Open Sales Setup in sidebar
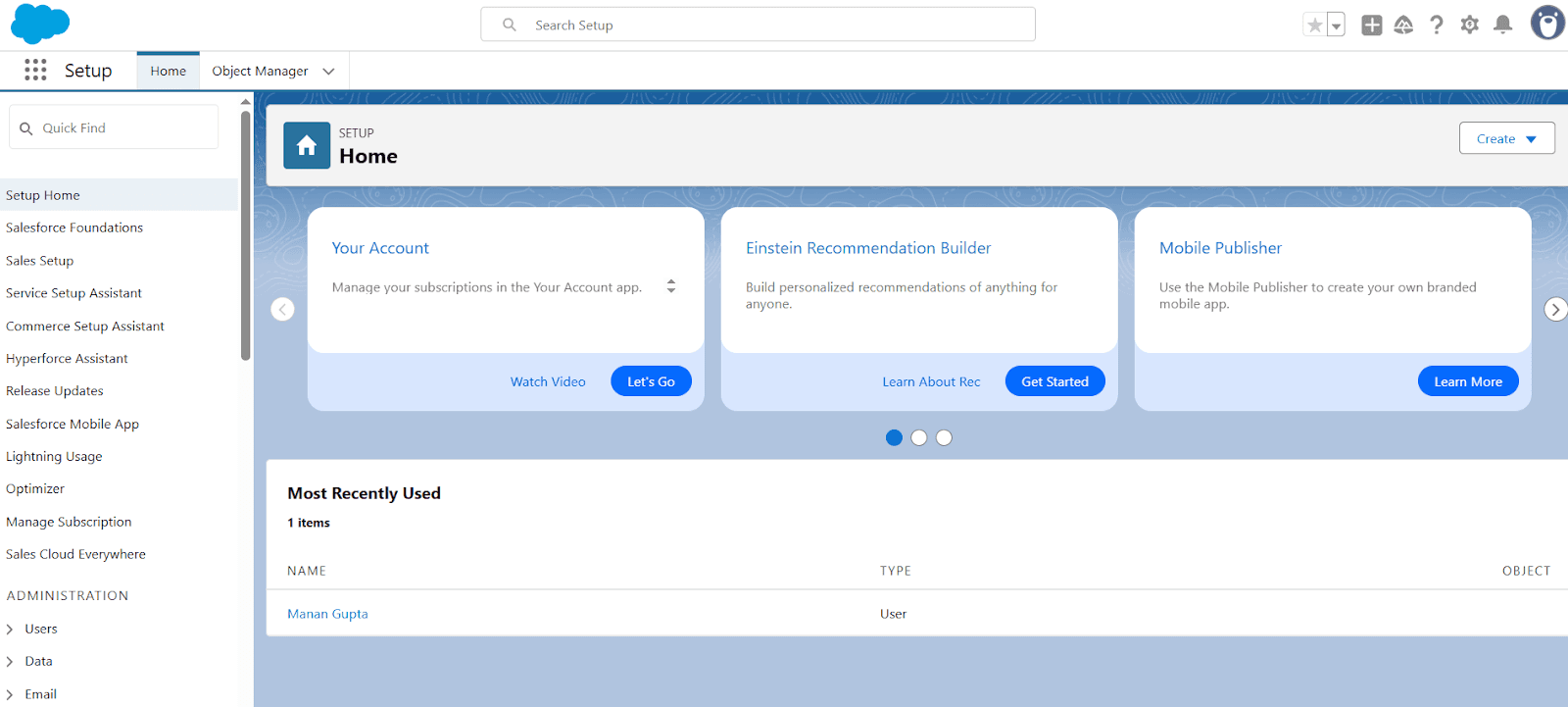Image resolution: width=1568 pixels, height=707 pixels. coord(39,261)
